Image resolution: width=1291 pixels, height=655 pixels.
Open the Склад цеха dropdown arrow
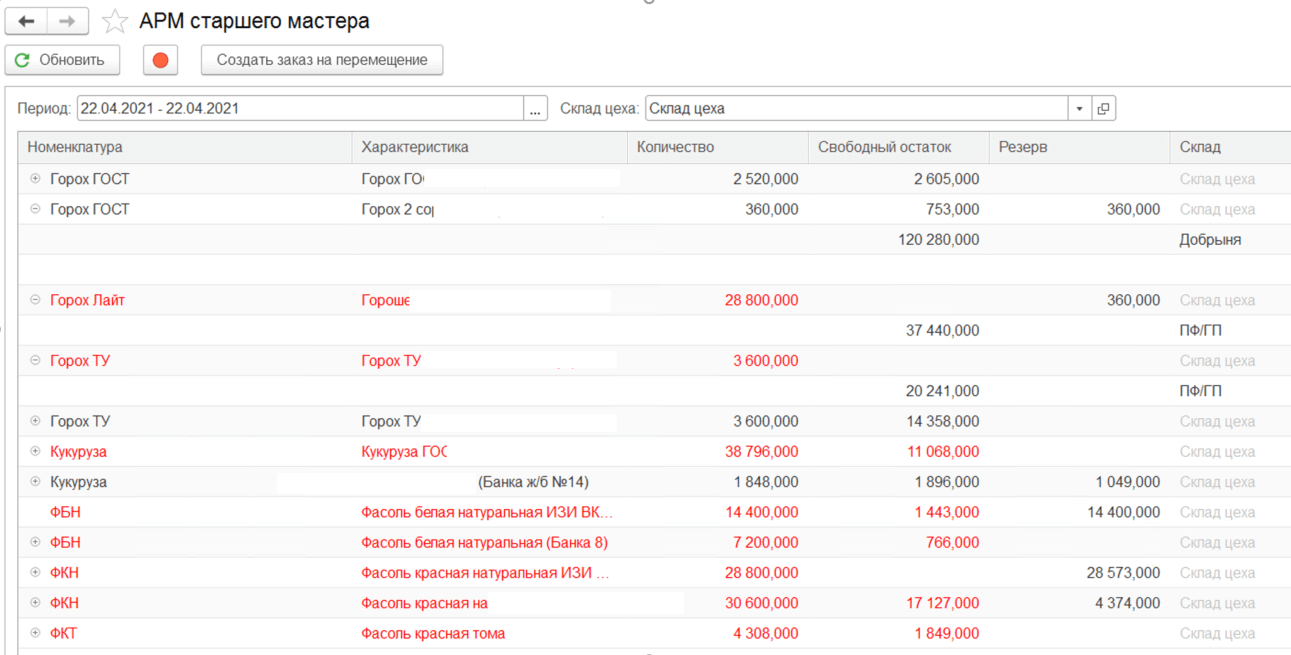click(1080, 109)
